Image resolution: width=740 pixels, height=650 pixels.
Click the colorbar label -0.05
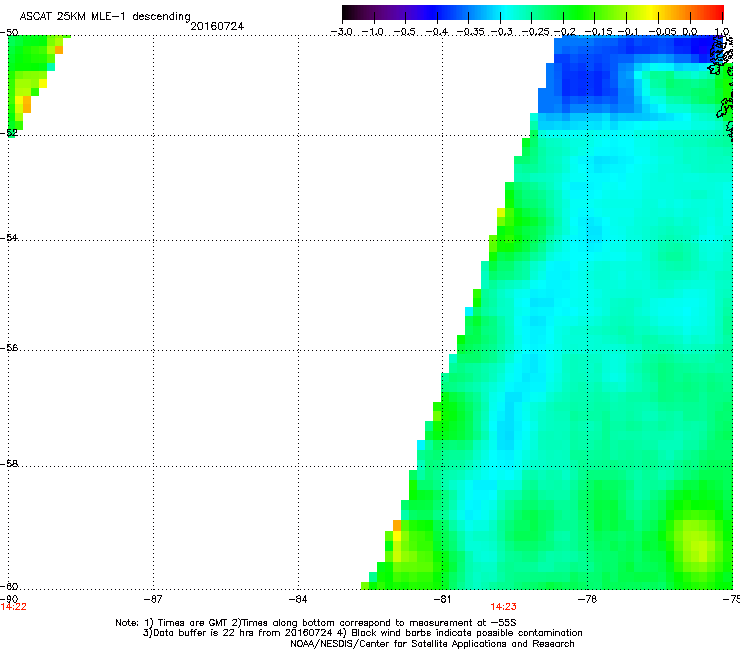[x=662, y=32]
